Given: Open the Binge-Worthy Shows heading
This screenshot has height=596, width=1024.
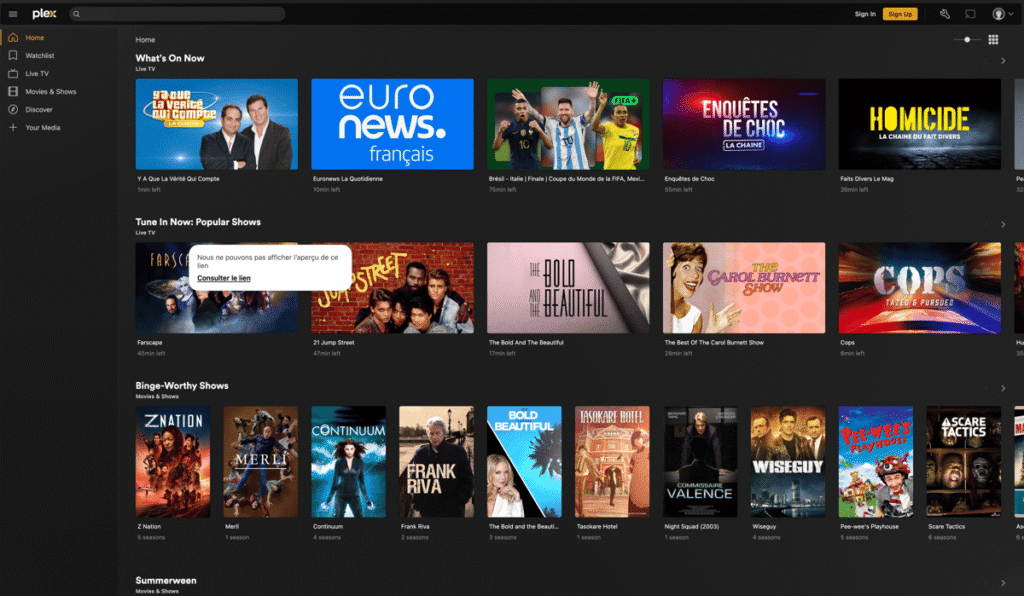Looking at the screenshot, I should [182, 386].
